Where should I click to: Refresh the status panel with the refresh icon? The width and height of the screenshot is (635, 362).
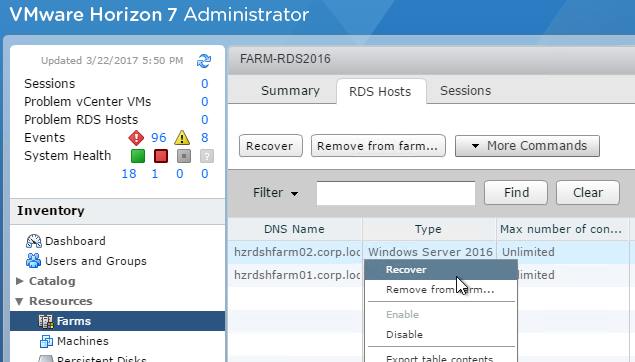click(x=204, y=61)
